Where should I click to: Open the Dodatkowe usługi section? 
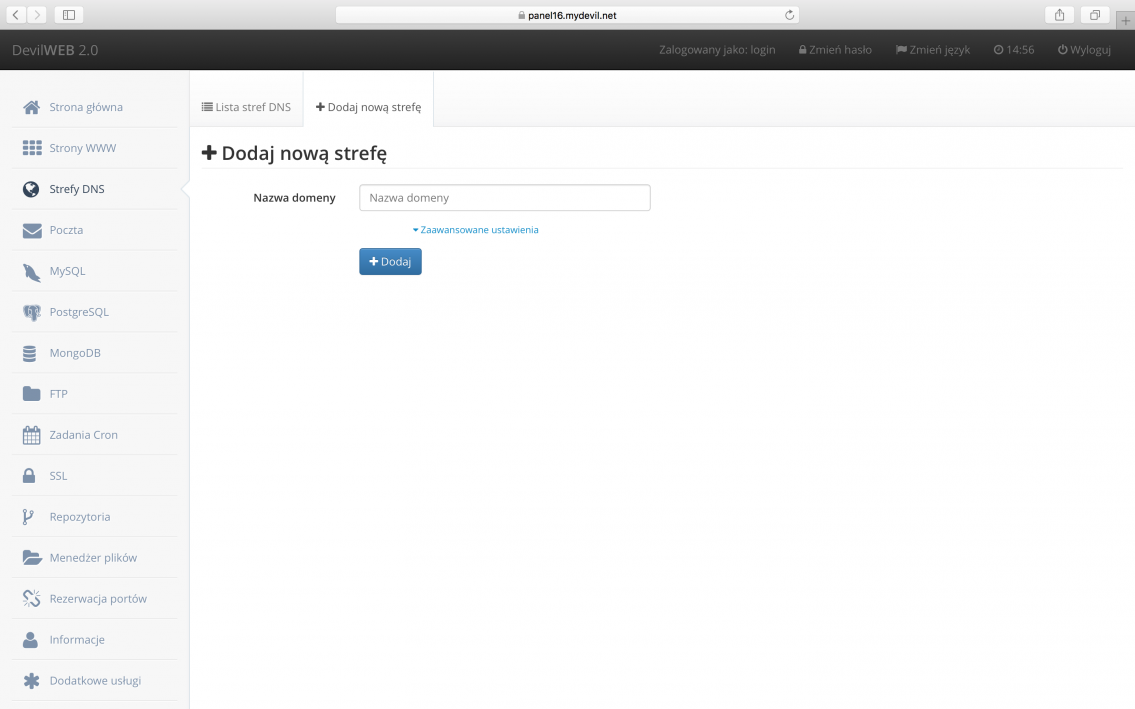[95, 680]
